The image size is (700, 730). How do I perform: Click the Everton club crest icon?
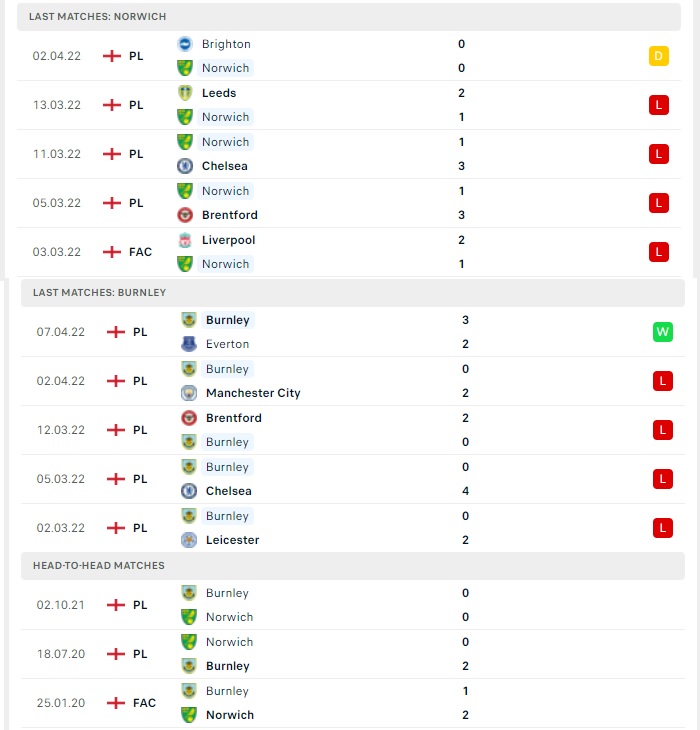[x=189, y=344]
